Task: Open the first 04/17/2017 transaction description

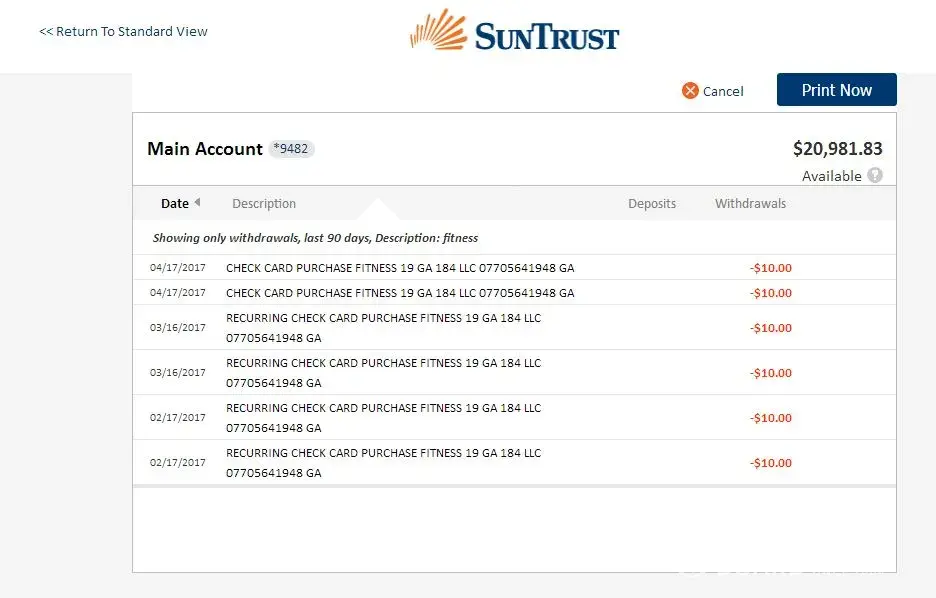Action: click(400, 268)
